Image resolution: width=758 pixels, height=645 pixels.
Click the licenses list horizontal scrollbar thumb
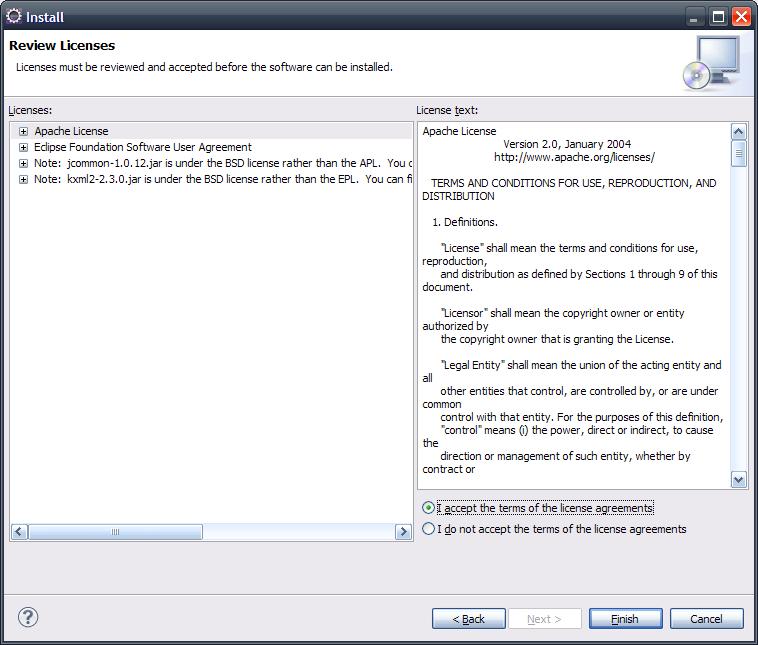click(115, 533)
